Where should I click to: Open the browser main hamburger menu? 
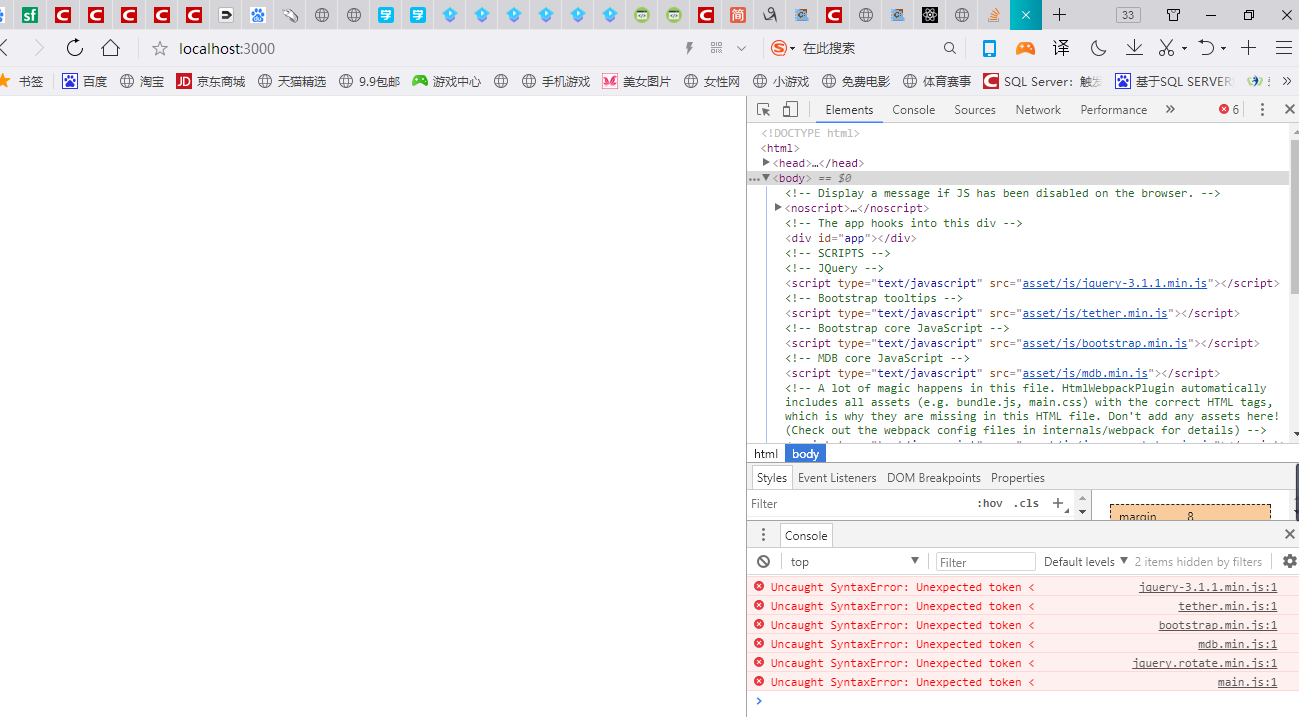coord(1284,48)
